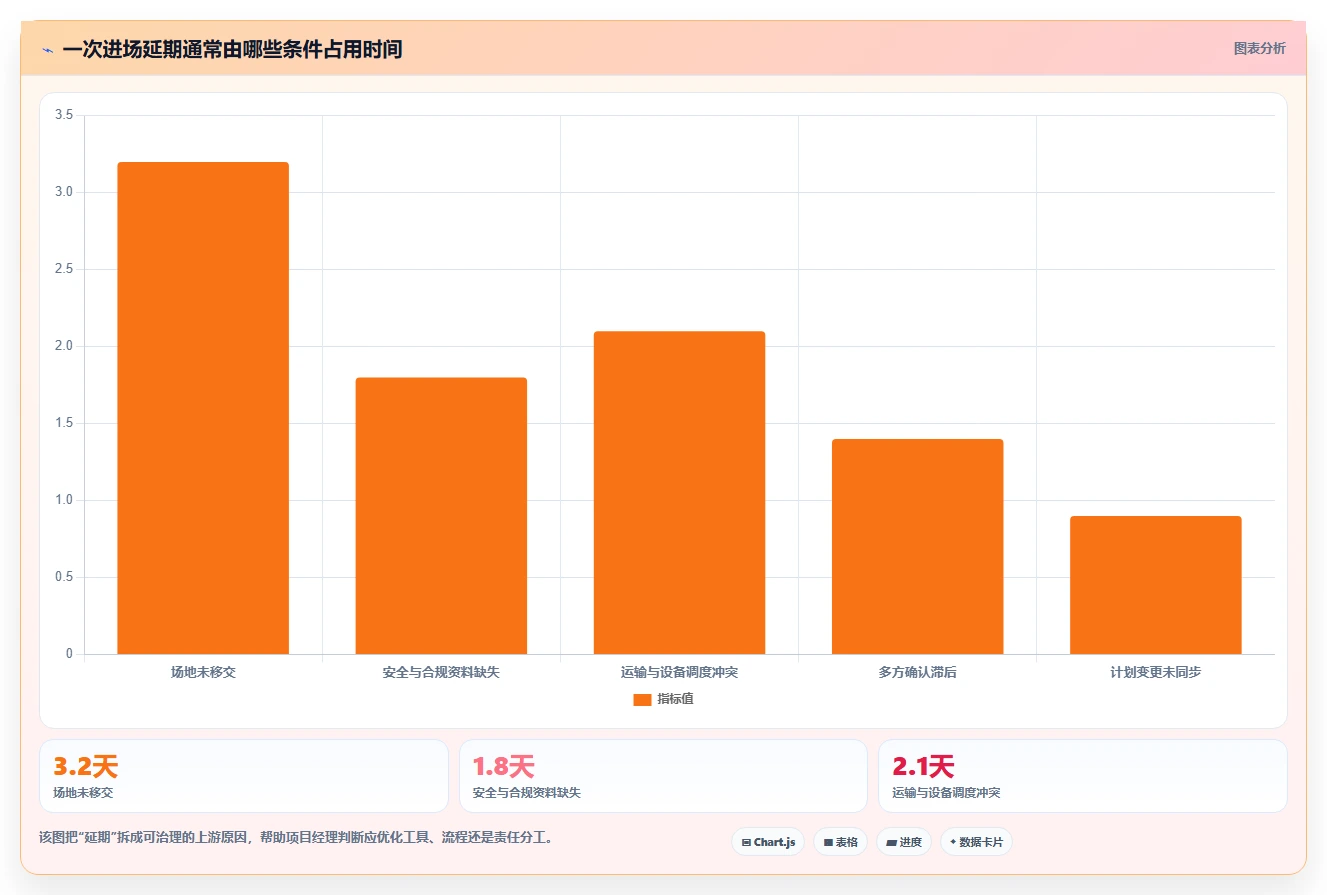Click the title 一次进场延期通常由哪些条件占用时间
Image resolution: width=1327 pixels, height=895 pixels.
pyautogui.click(x=232, y=50)
